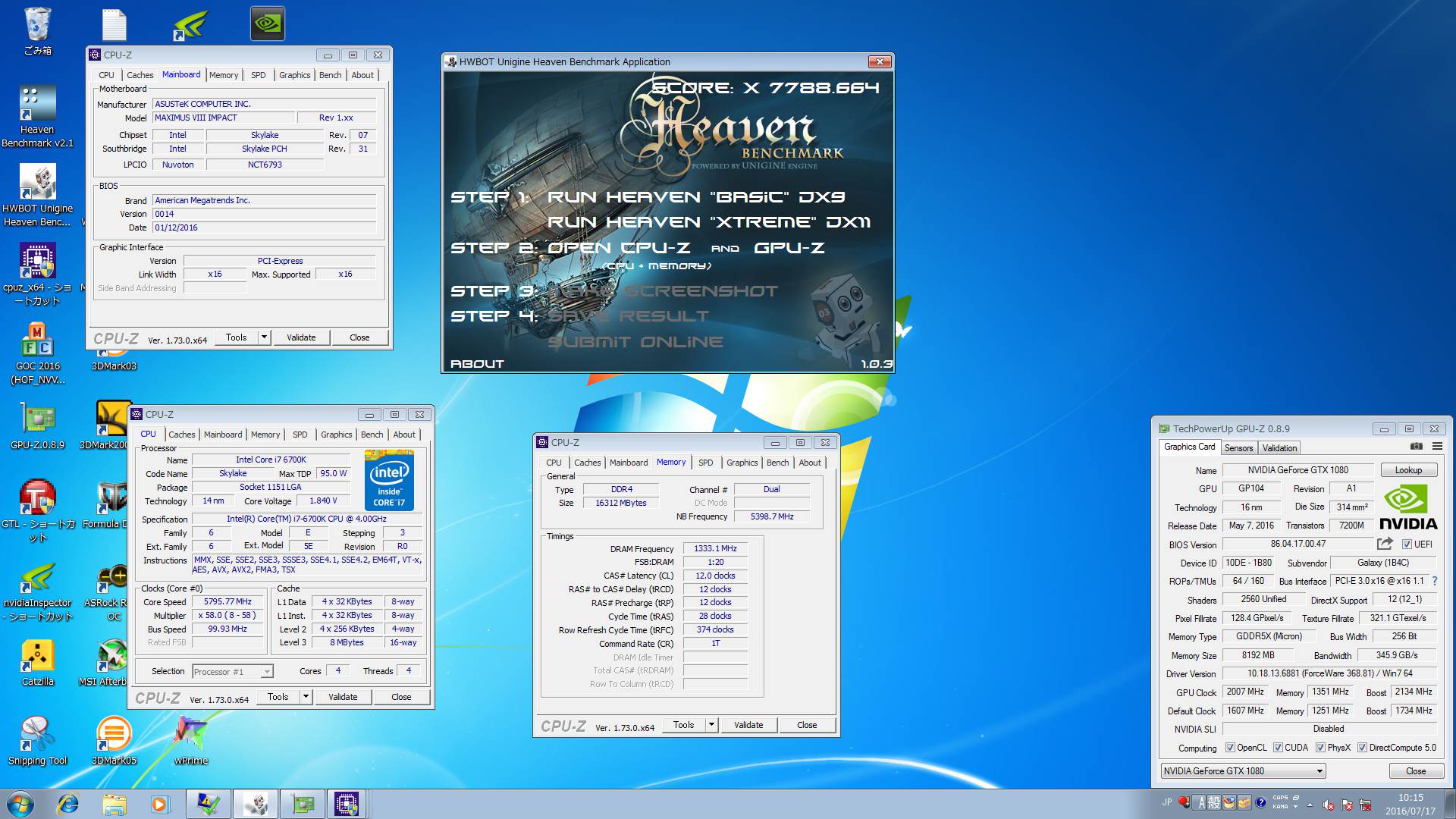This screenshot has height=819, width=1456.
Task: Open GTL shortcut on desktop
Action: tap(37, 510)
